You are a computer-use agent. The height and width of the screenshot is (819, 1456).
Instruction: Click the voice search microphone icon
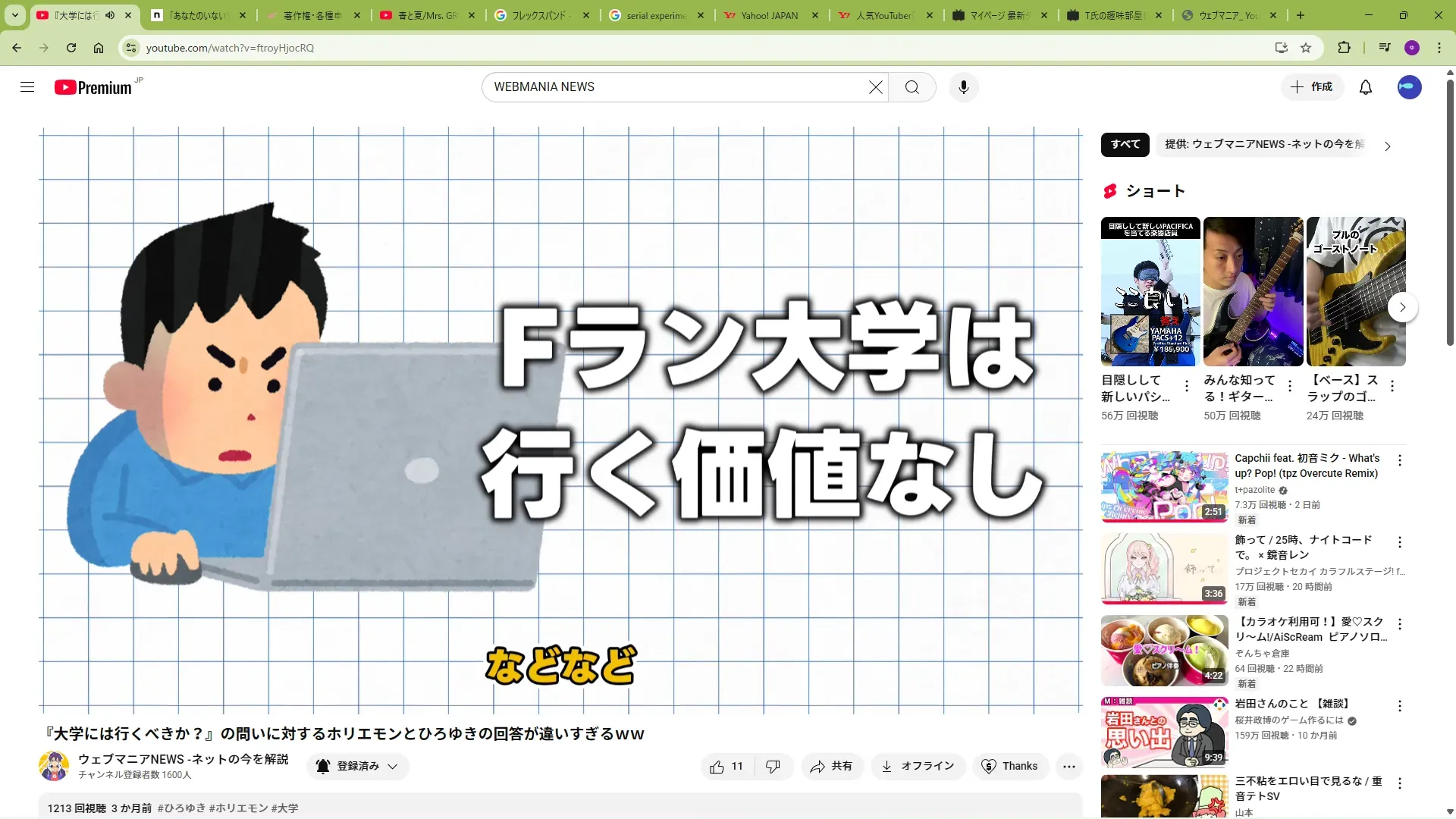[x=963, y=87]
